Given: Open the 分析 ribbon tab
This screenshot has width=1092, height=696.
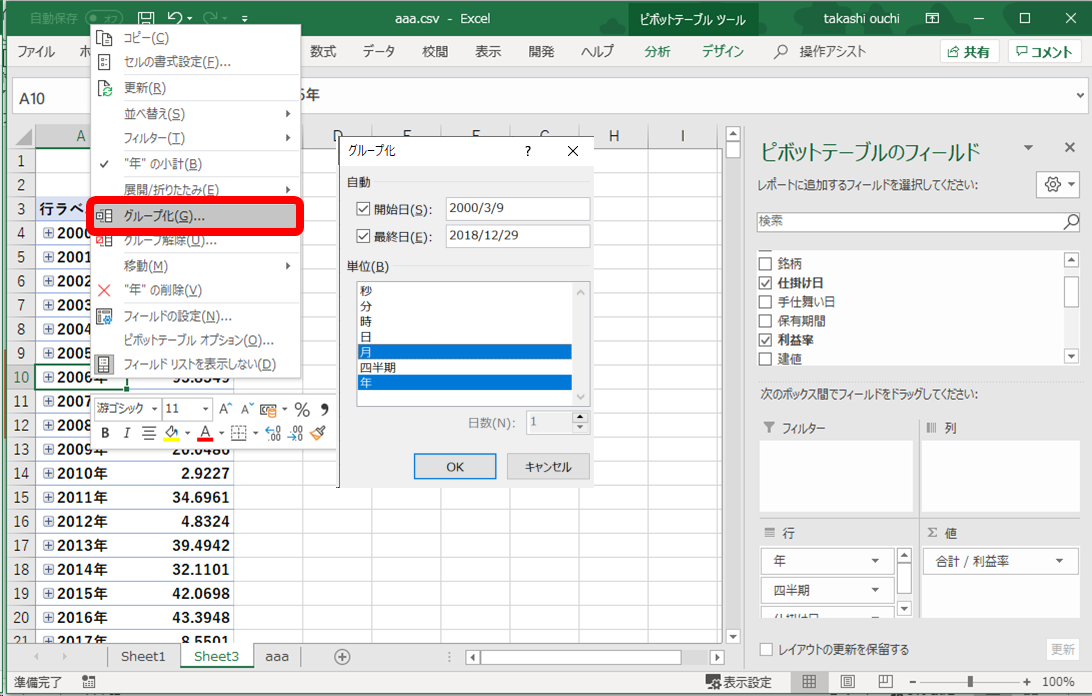Looking at the screenshot, I should 657,52.
